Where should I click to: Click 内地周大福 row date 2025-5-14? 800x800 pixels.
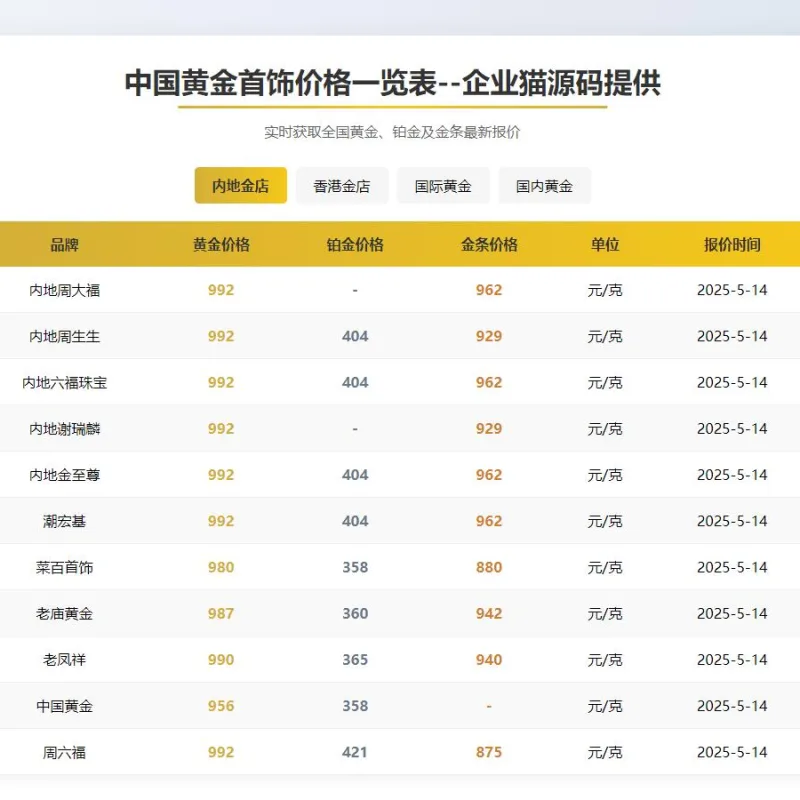(732, 290)
